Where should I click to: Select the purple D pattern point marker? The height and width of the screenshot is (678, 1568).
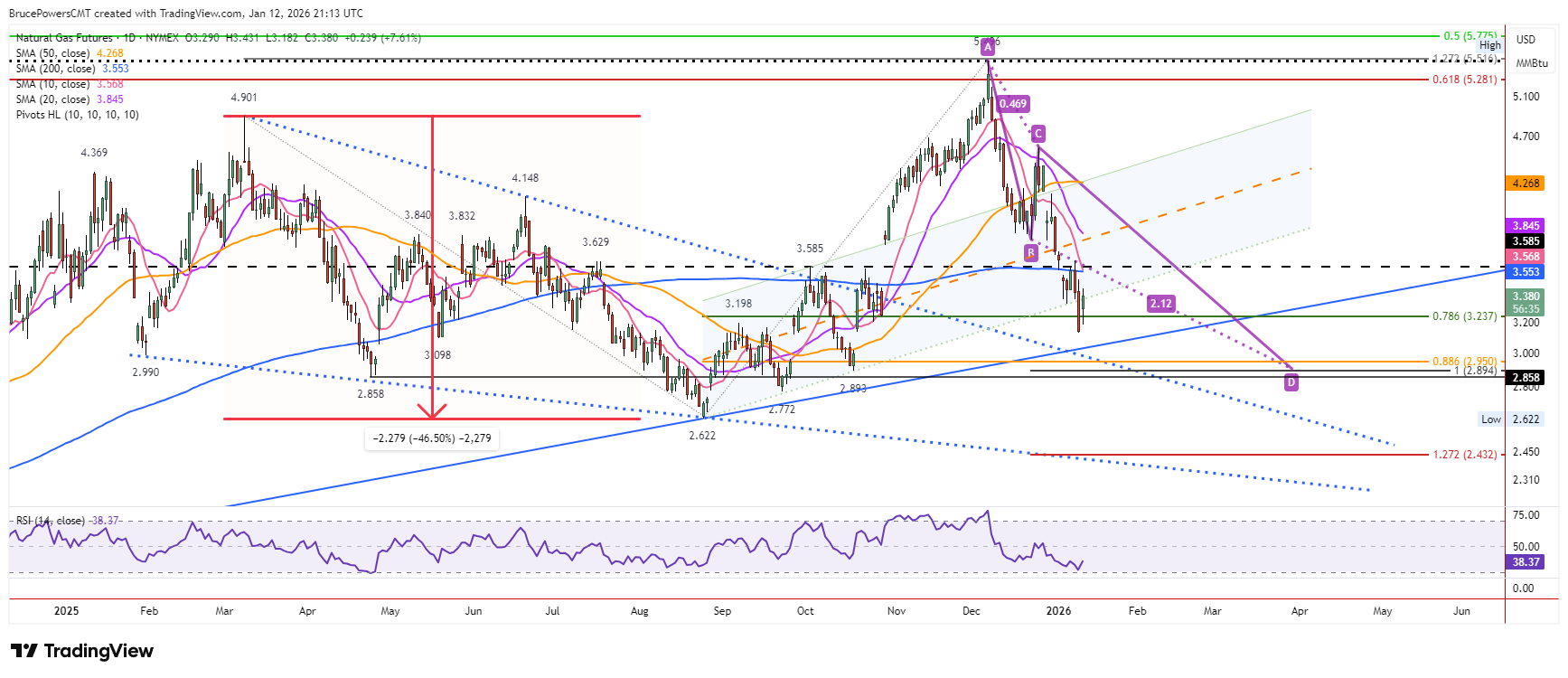[1291, 382]
